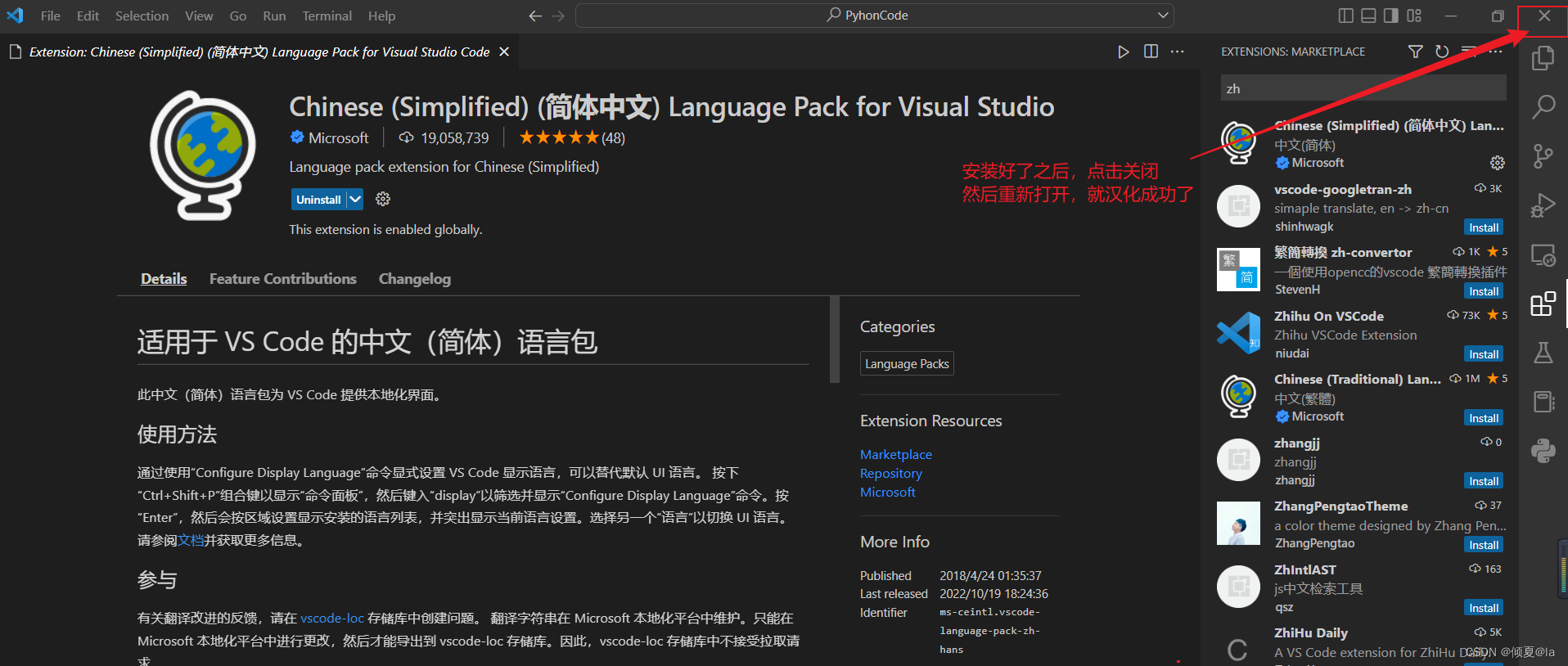The height and width of the screenshot is (666, 1568).
Task: Click the five-star rating on extension page
Action: pyautogui.click(x=559, y=137)
